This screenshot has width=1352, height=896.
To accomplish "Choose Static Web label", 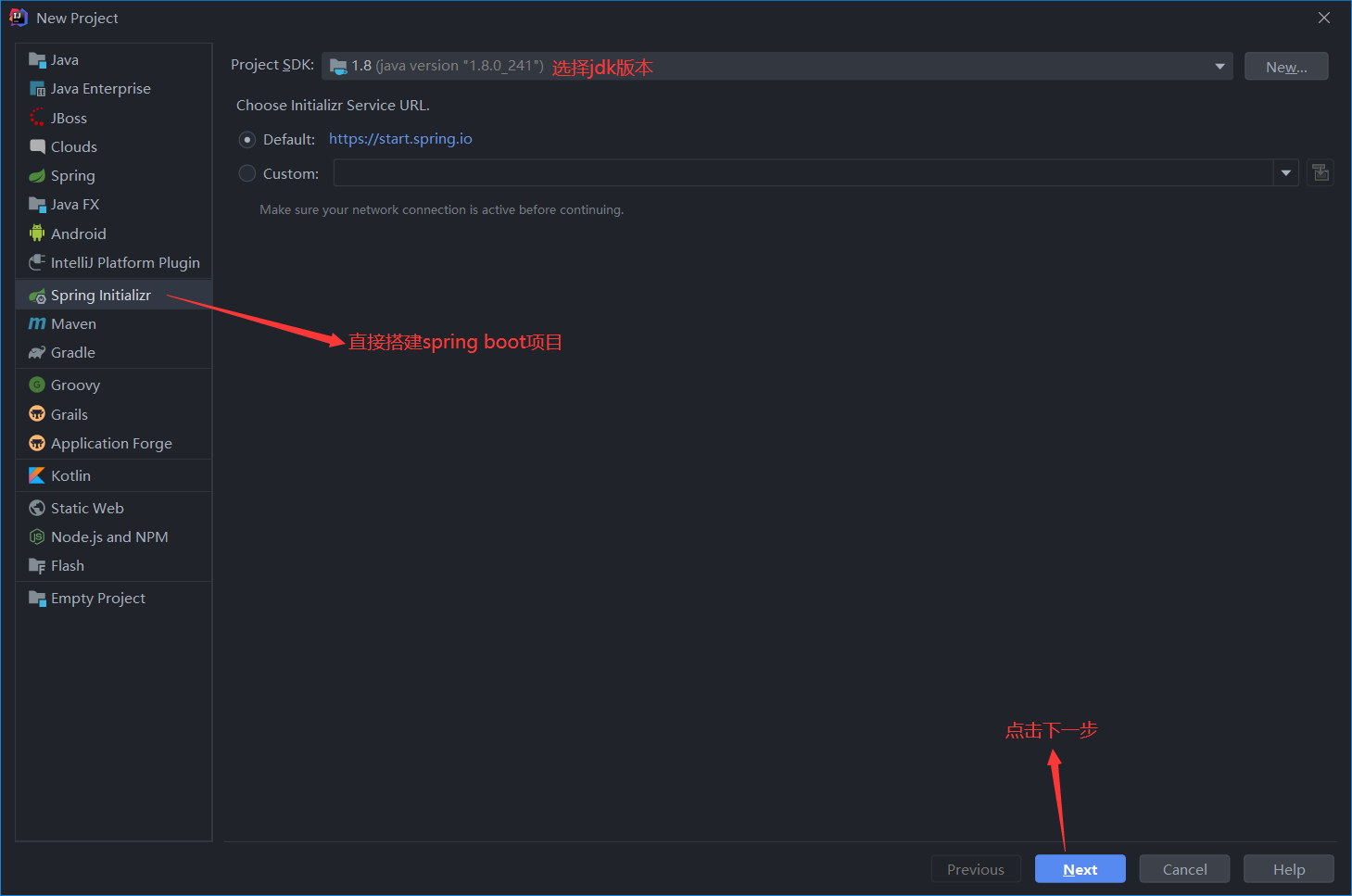I will pyautogui.click(x=87, y=509).
